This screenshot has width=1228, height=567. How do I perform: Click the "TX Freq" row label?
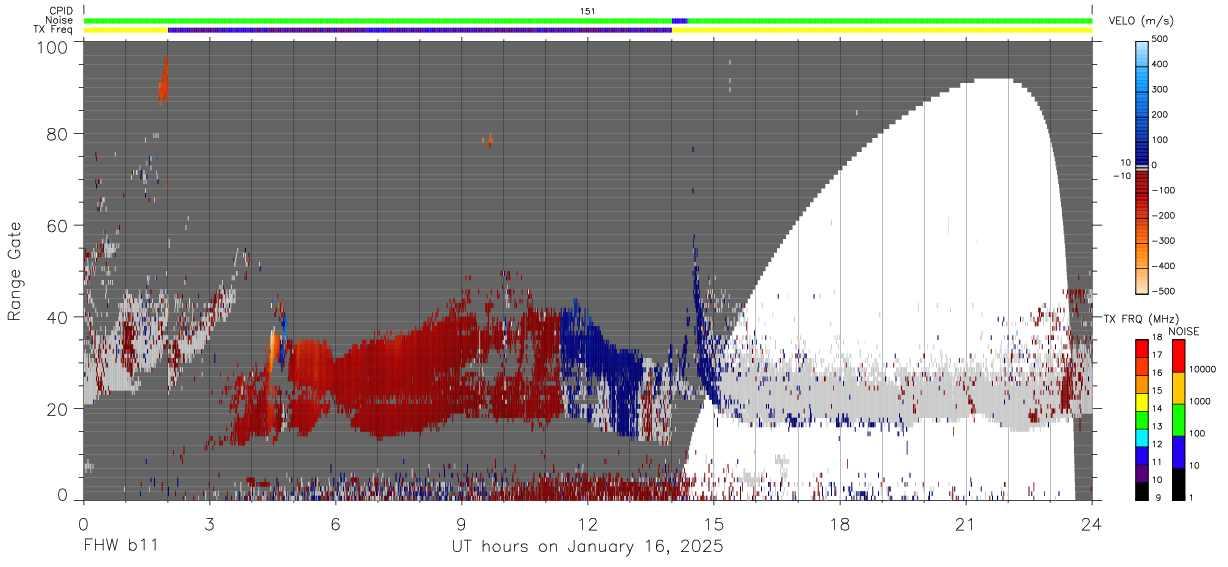point(54,30)
